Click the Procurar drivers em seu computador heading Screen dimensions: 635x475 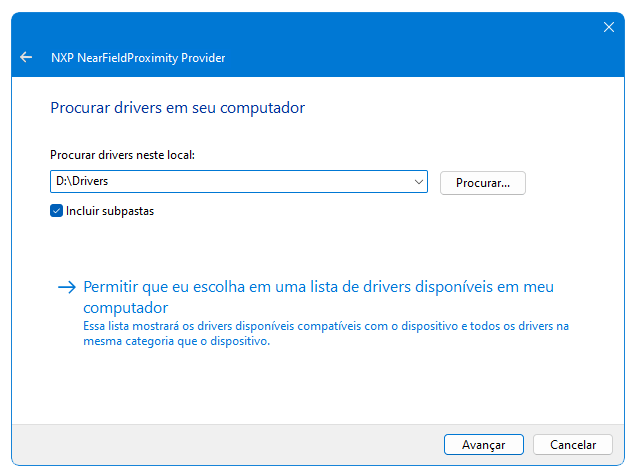(x=177, y=108)
